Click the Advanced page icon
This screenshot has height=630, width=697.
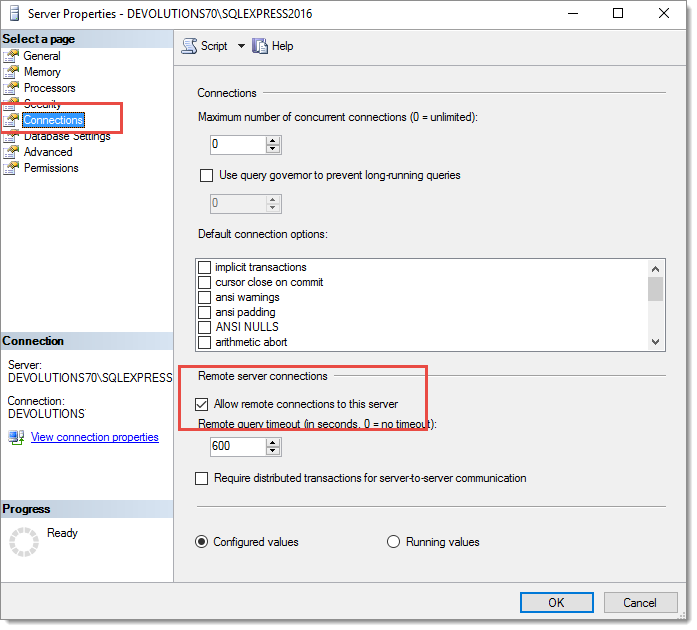point(11,152)
